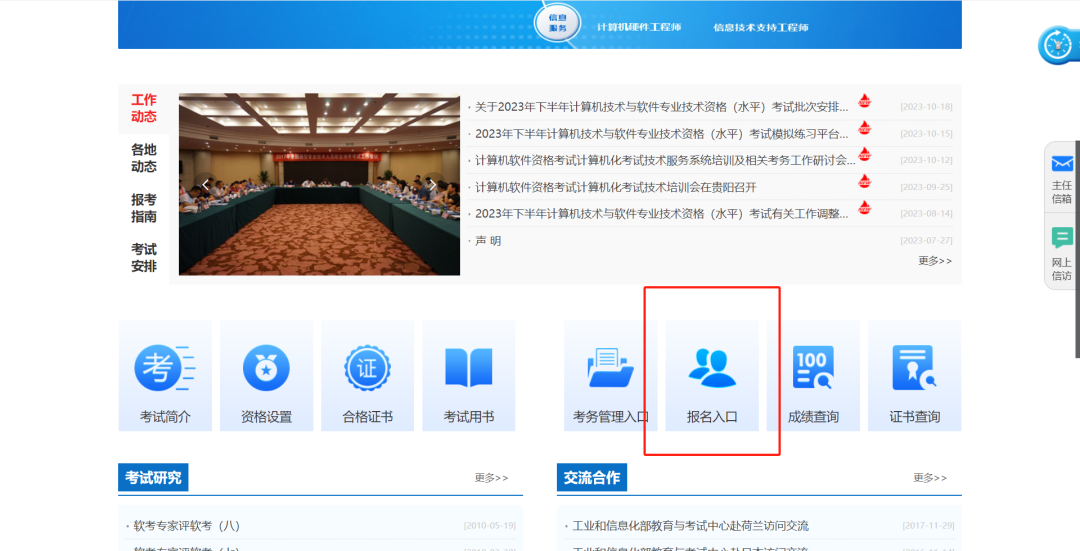
Task: Click 更多>> under the news list
Action: click(935, 261)
